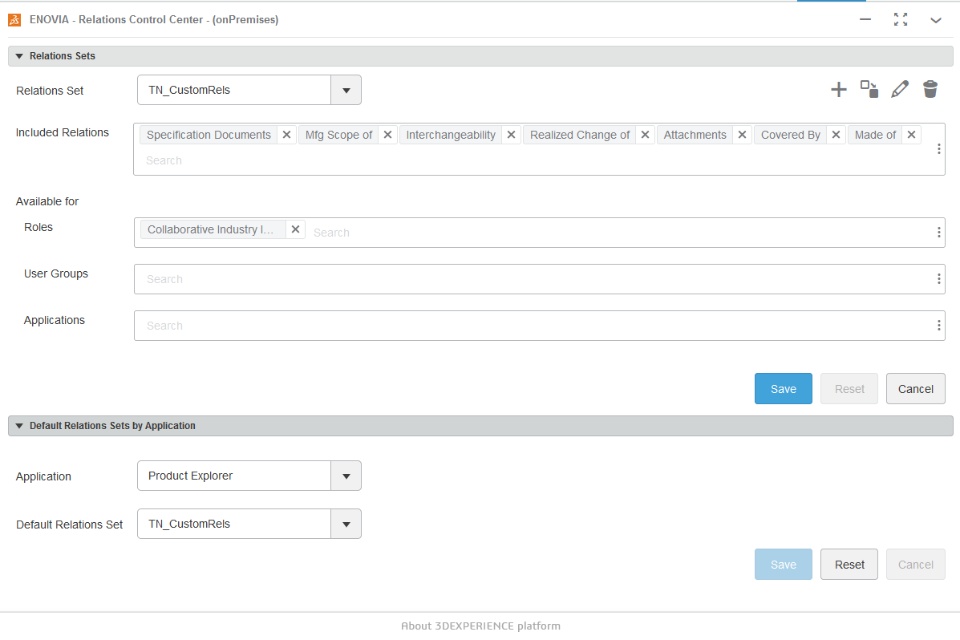960x640 pixels.
Task: Open the Application dropdown showing Product Explorer
Action: [346, 476]
